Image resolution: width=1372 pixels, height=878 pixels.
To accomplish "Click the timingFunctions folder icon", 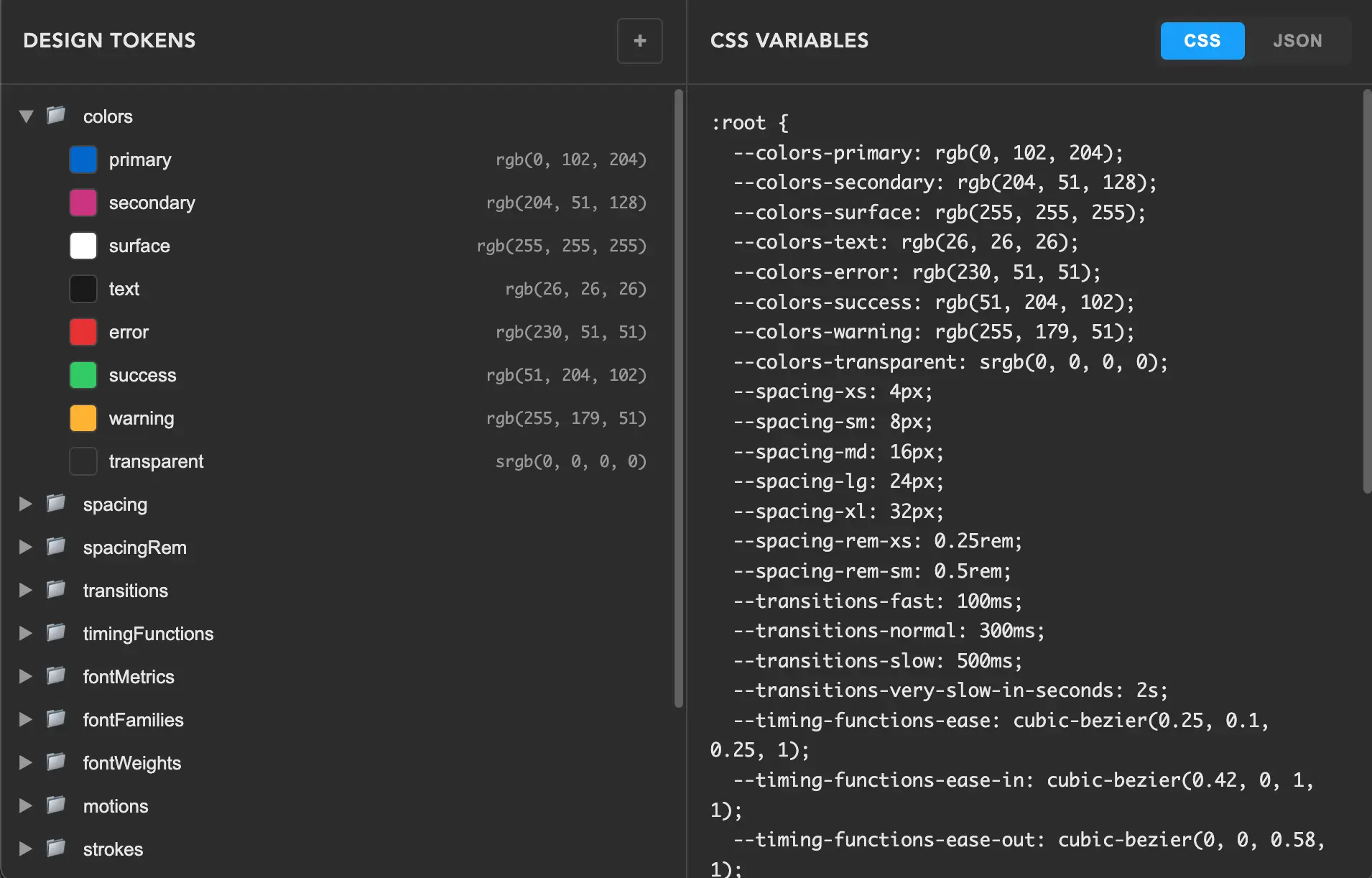I will coord(55,633).
